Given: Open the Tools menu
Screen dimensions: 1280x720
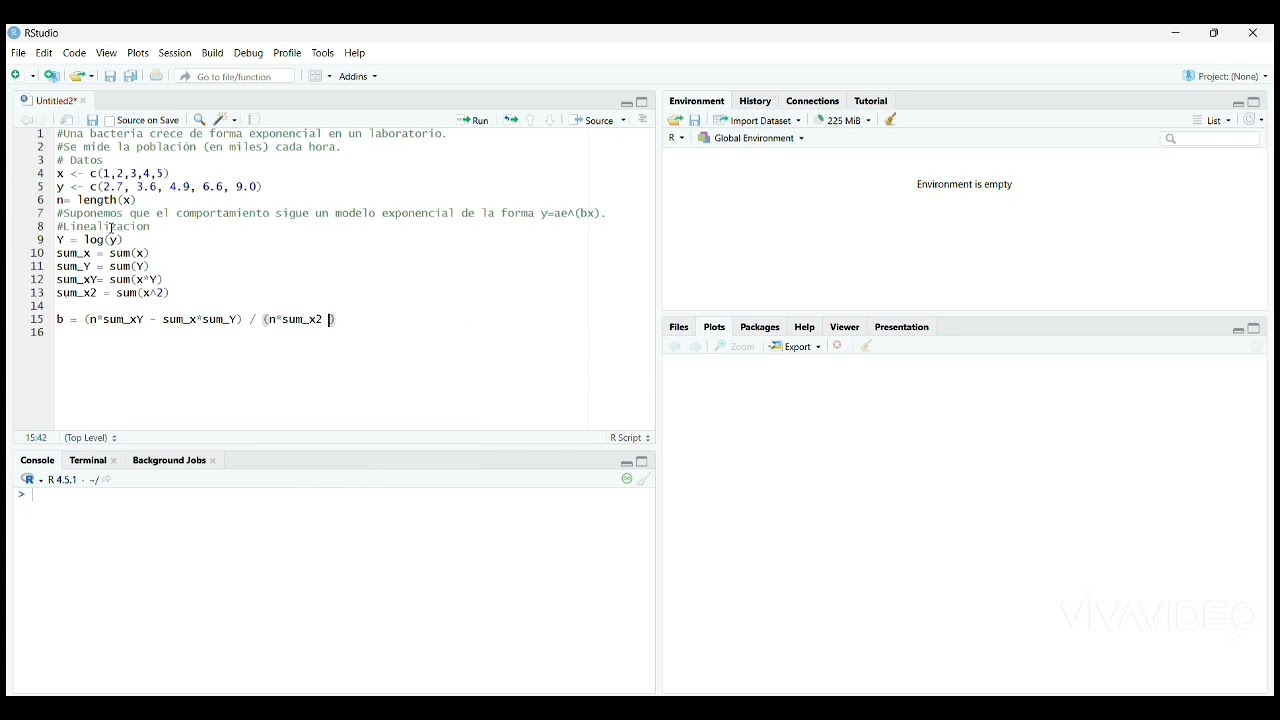Looking at the screenshot, I should point(323,53).
